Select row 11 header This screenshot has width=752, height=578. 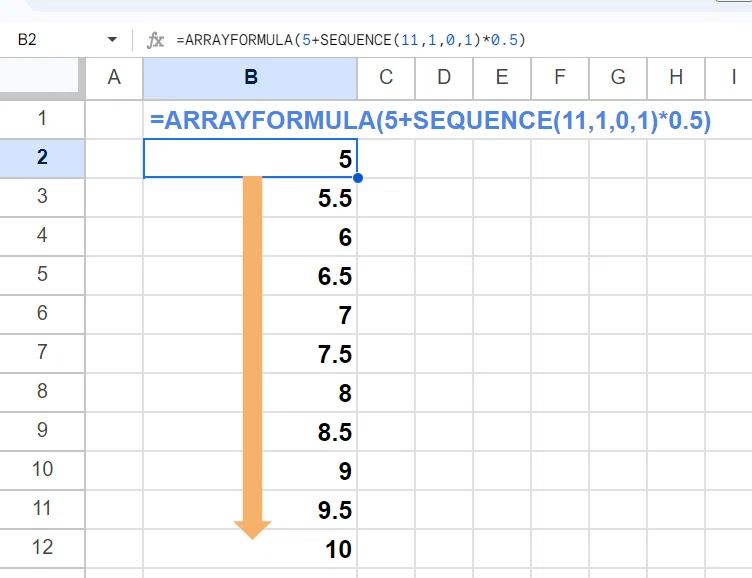(x=42, y=509)
